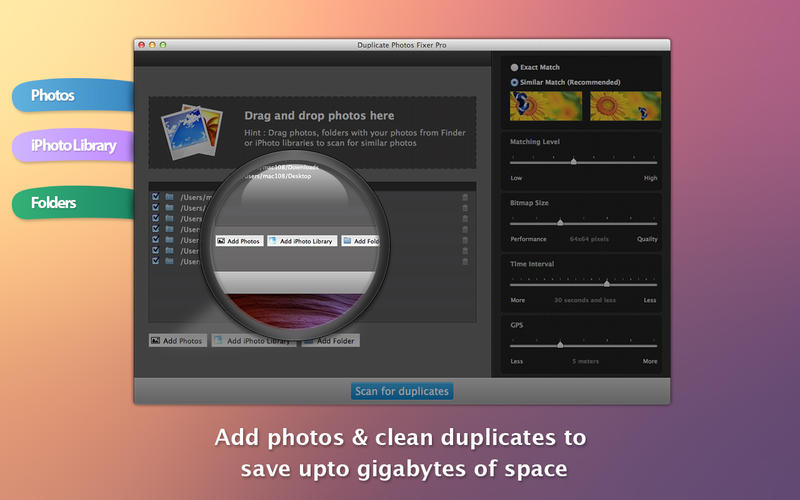Click folder icon in the second list row
Viewport: 800px width, 500px height.
(x=169, y=207)
